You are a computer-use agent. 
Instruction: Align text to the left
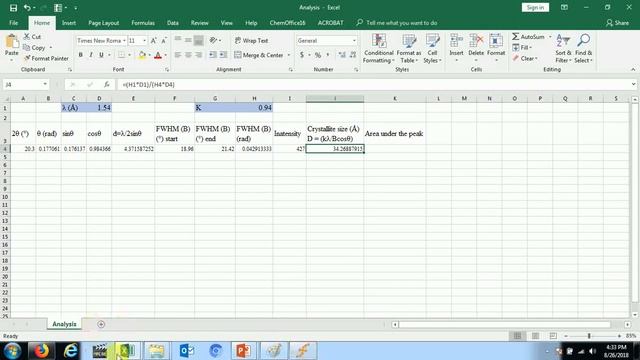[x=178, y=55]
